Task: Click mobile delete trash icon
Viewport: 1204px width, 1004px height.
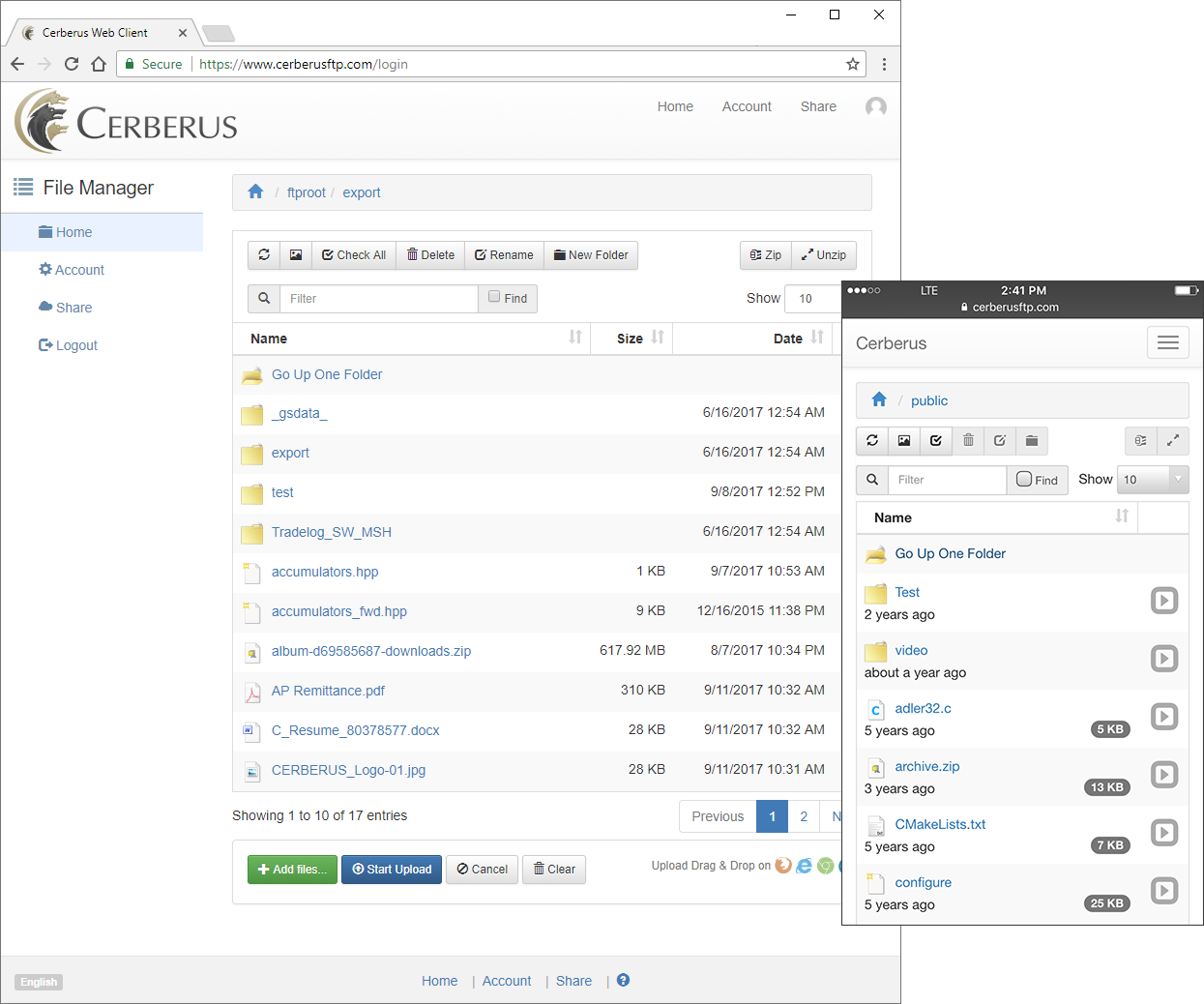Action: (x=968, y=441)
